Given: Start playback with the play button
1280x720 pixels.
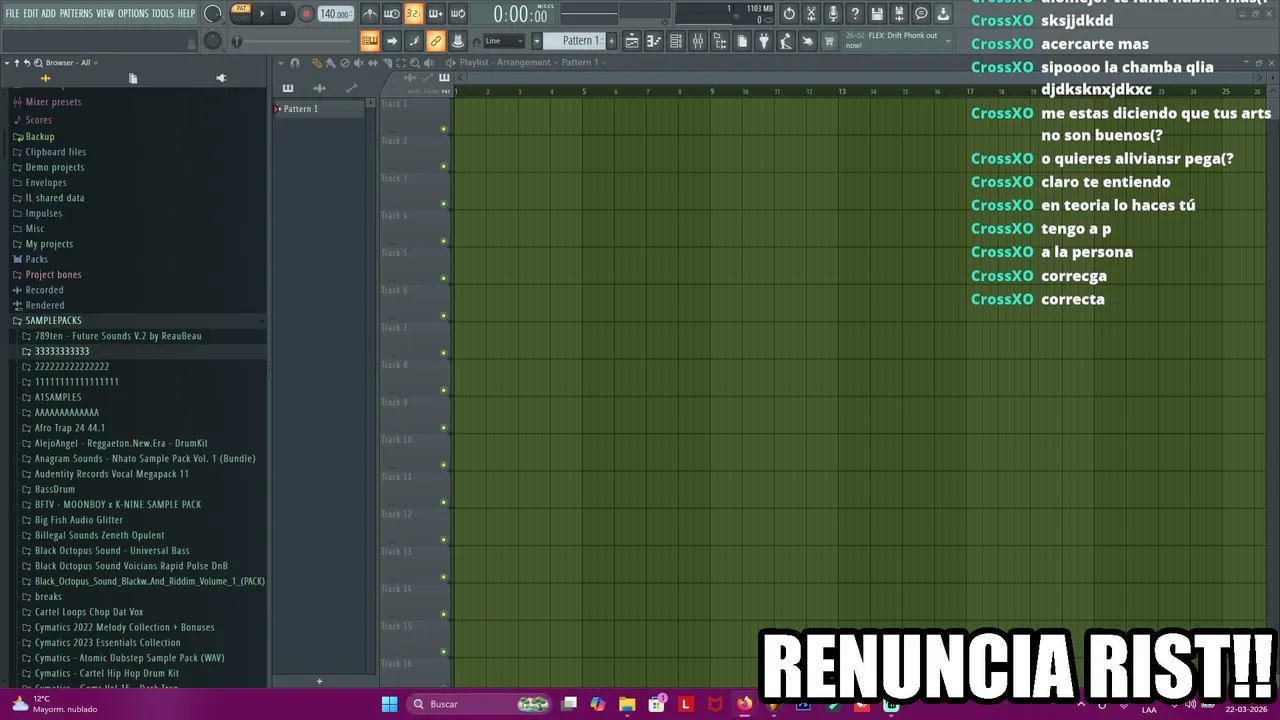Looking at the screenshot, I should (x=262, y=14).
